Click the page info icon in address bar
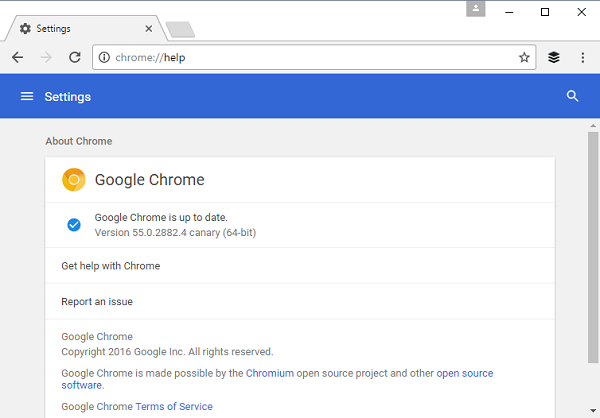The height and width of the screenshot is (418, 600). coord(106,57)
